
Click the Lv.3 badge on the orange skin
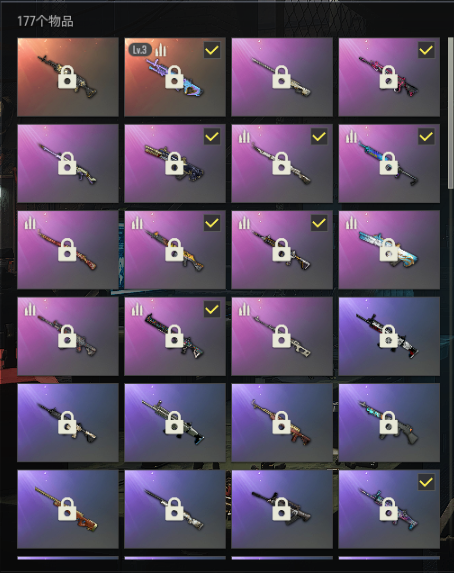tap(140, 50)
